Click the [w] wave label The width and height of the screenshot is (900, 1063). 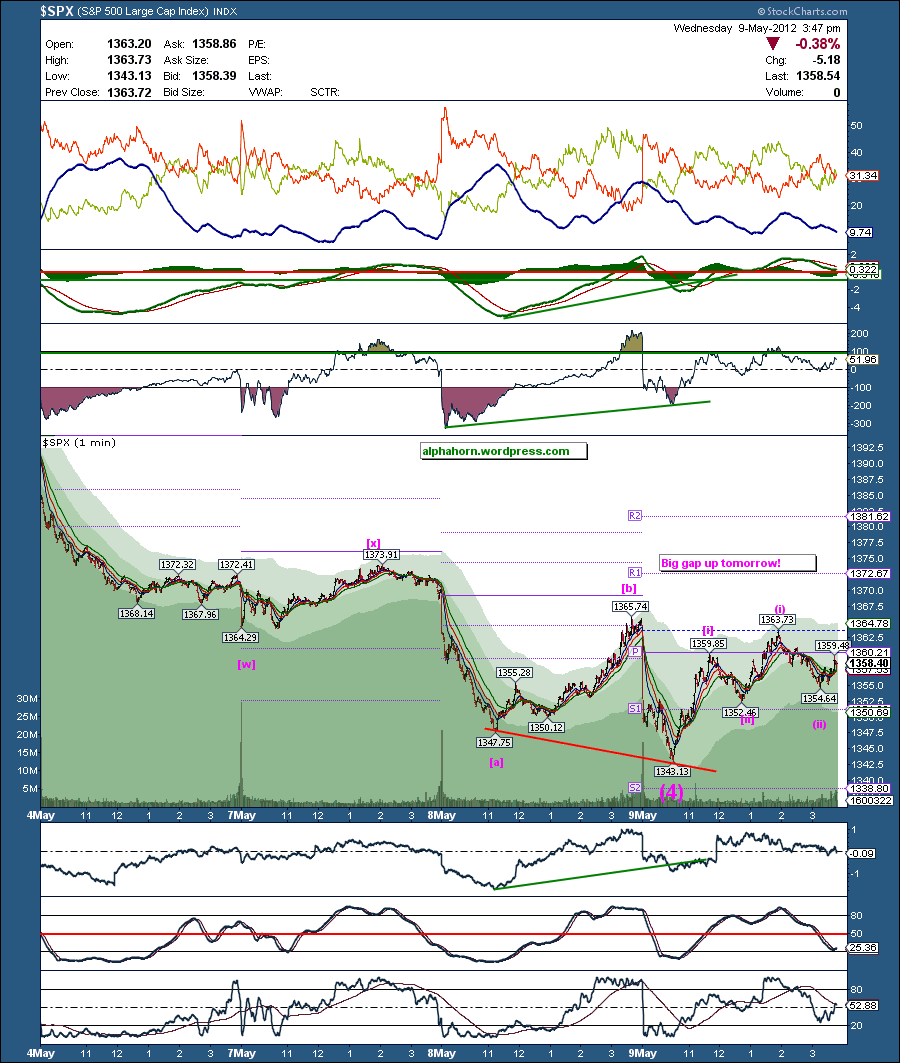[x=246, y=664]
